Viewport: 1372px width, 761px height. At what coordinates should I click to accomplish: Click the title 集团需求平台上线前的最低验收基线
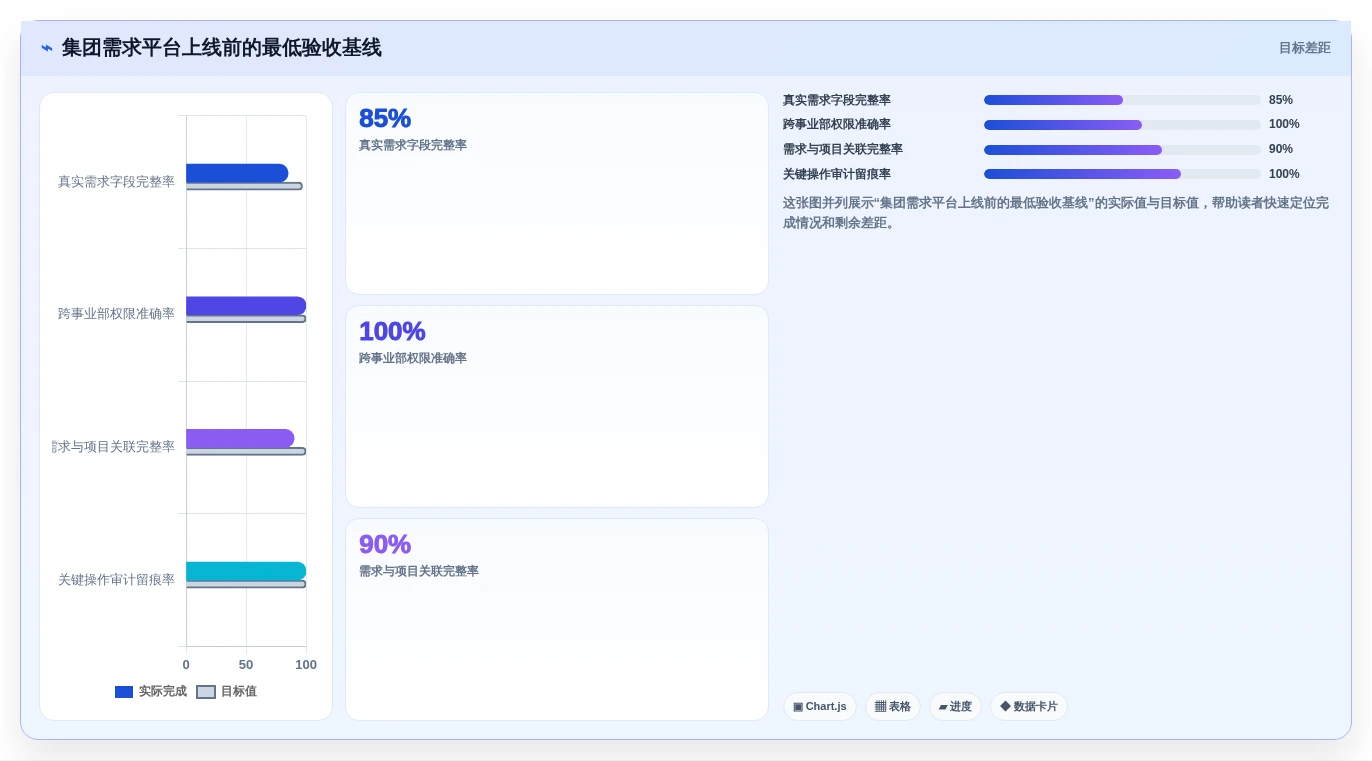(221, 48)
